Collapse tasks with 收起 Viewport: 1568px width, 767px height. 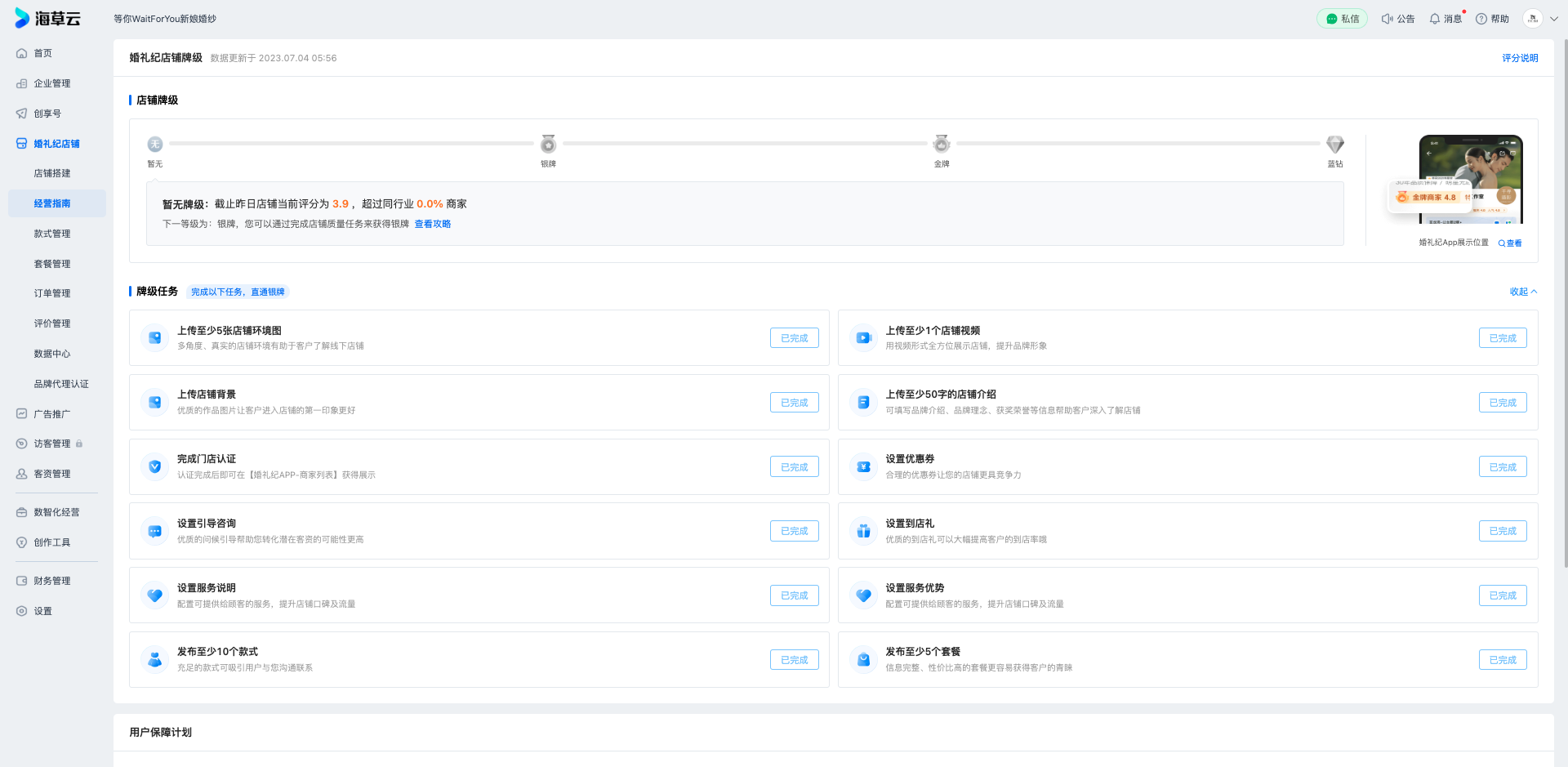(1523, 292)
